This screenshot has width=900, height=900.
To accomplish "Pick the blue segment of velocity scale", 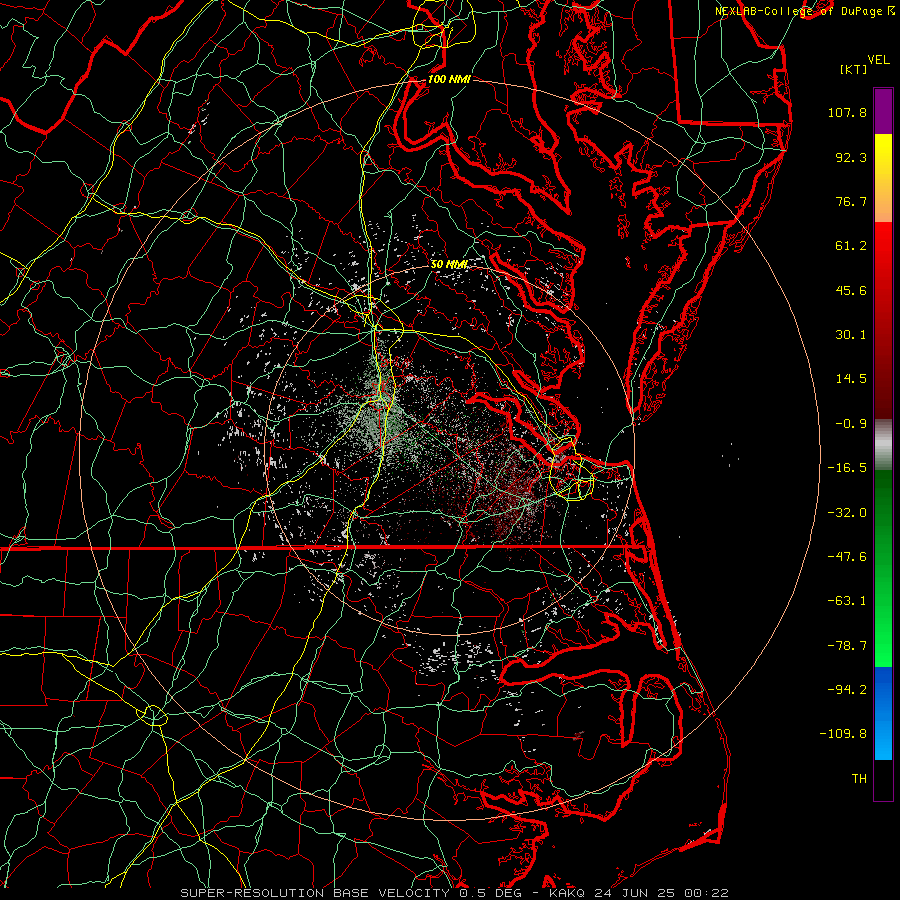I will pos(883,713).
